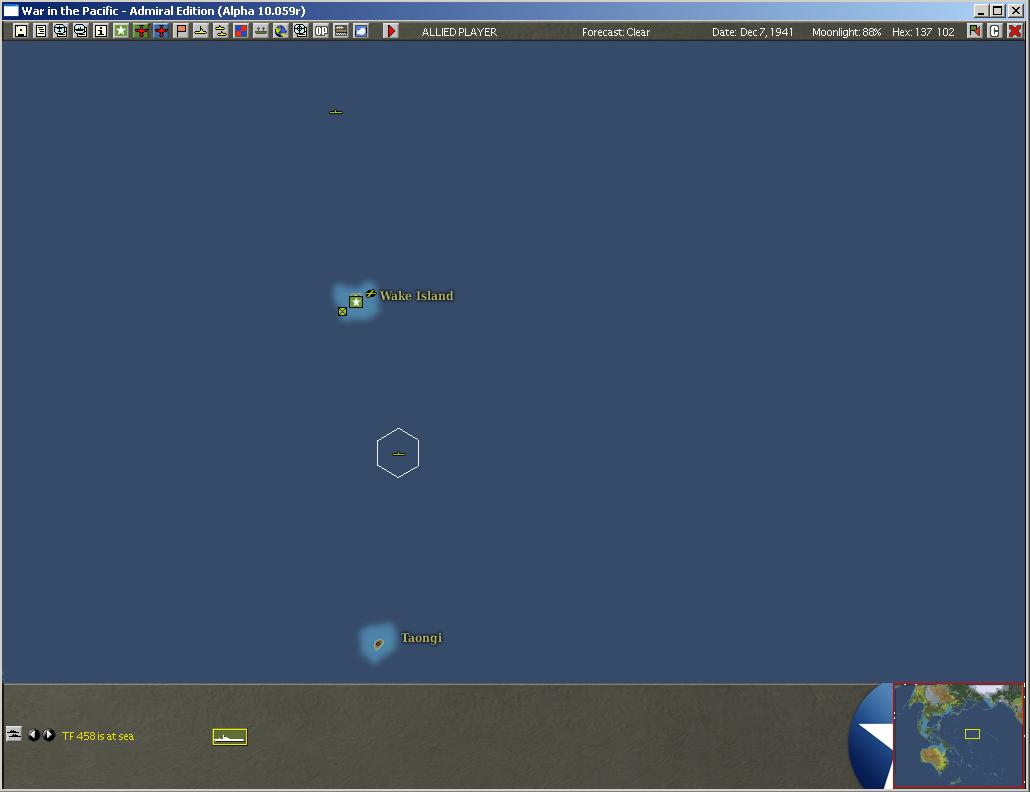Click the first toolbar icon with white square
The width and height of the screenshot is (1030, 792).
[x=20, y=31]
